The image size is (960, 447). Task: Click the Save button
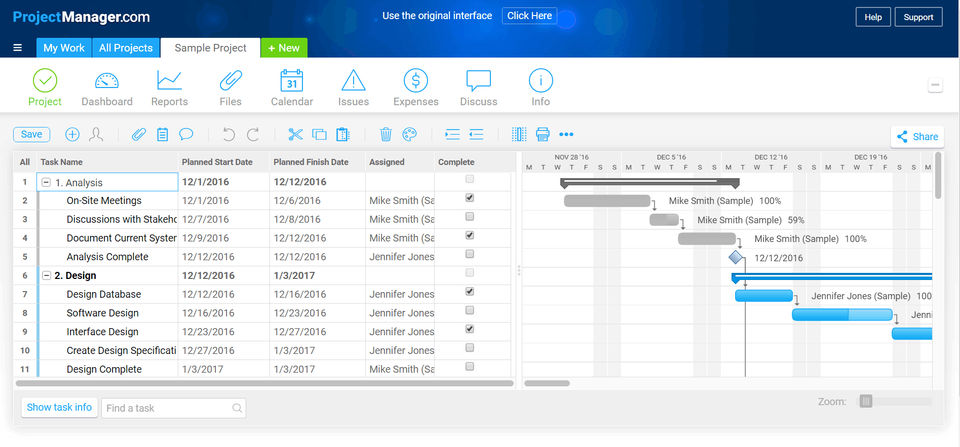point(32,135)
